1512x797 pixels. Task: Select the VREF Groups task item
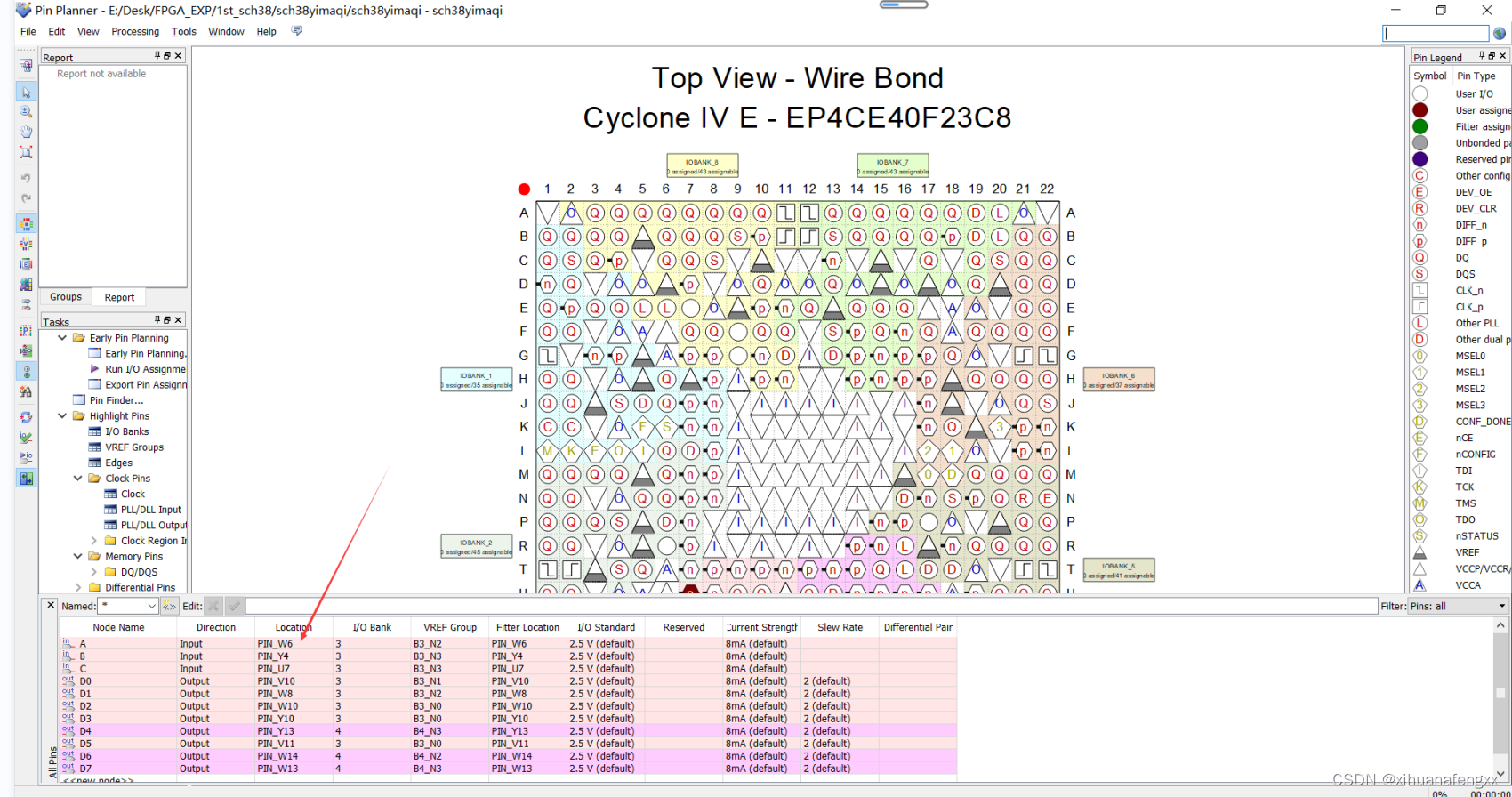[x=134, y=447]
